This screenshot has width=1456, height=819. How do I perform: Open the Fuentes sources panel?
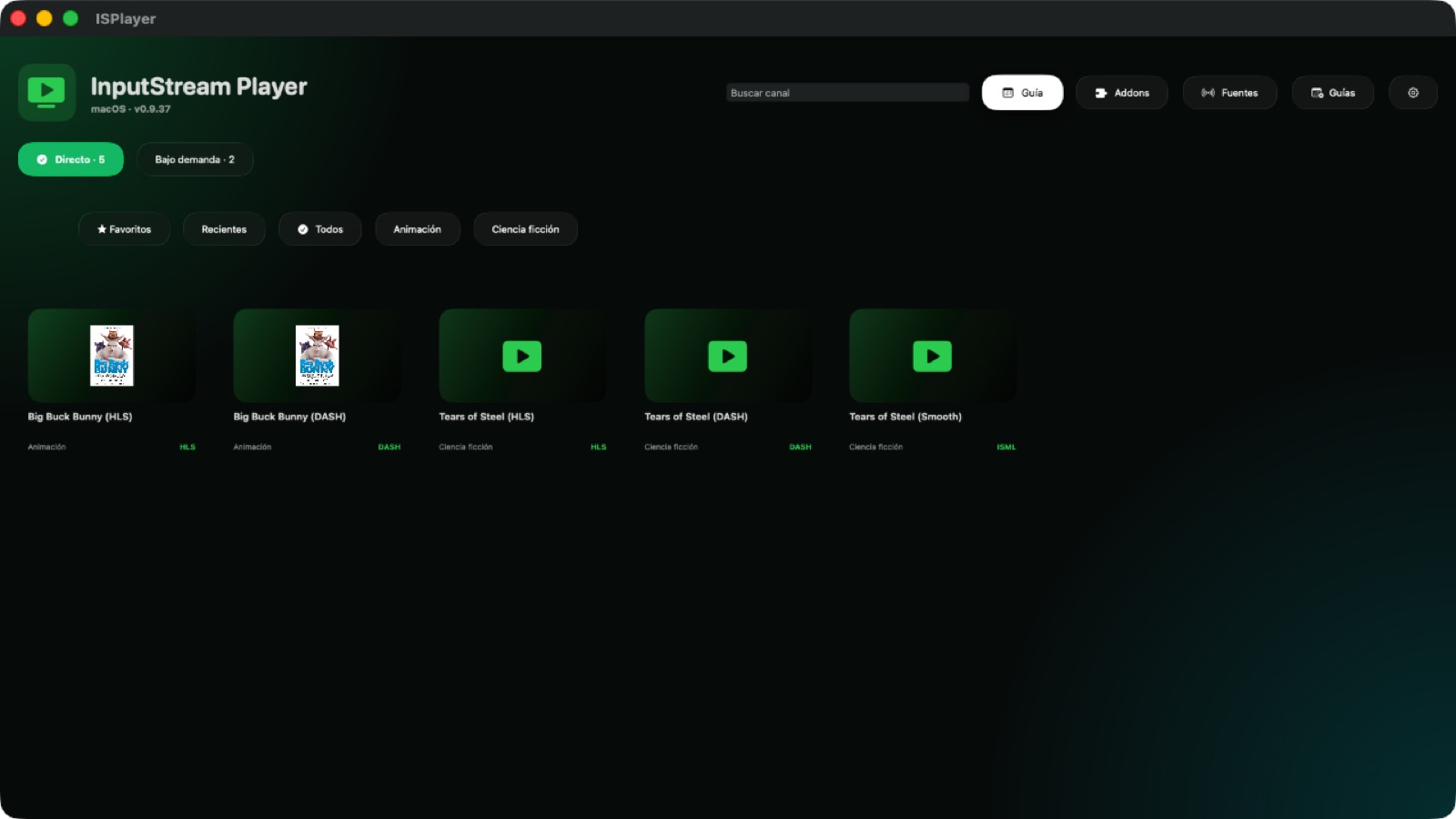point(1230,93)
